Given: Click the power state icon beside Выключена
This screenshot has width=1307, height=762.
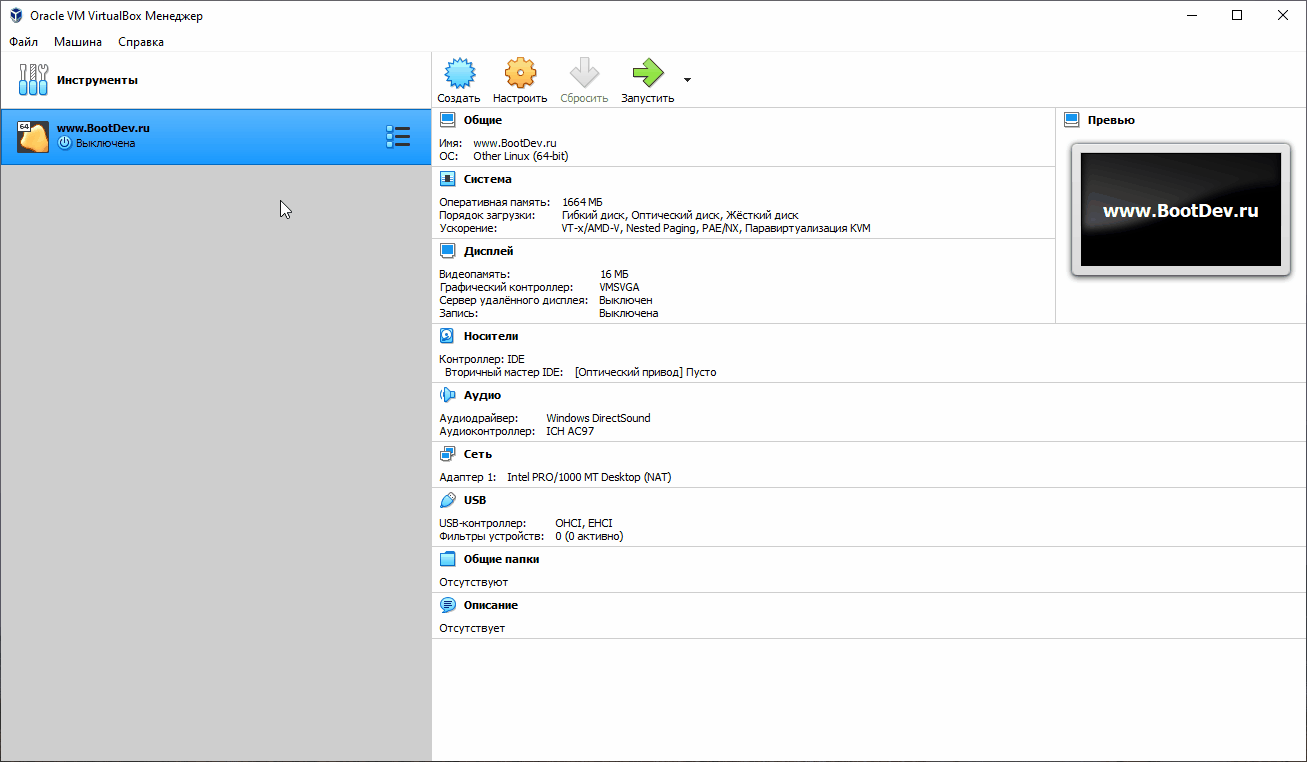Looking at the screenshot, I should coord(65,143).
